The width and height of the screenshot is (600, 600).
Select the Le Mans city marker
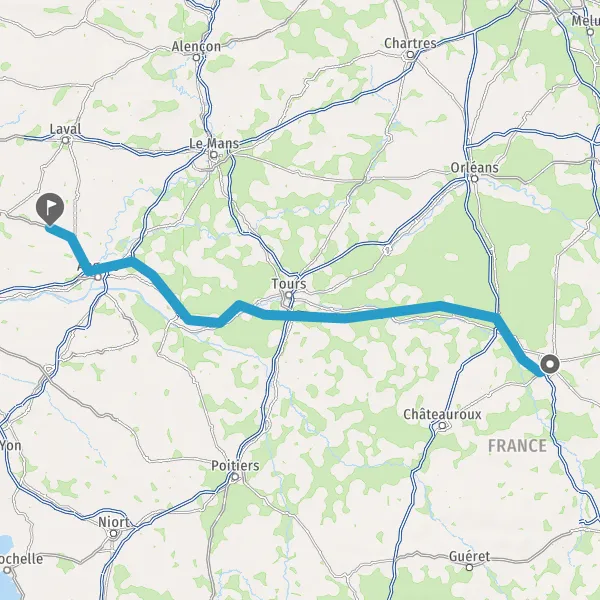tap(214, 155)
